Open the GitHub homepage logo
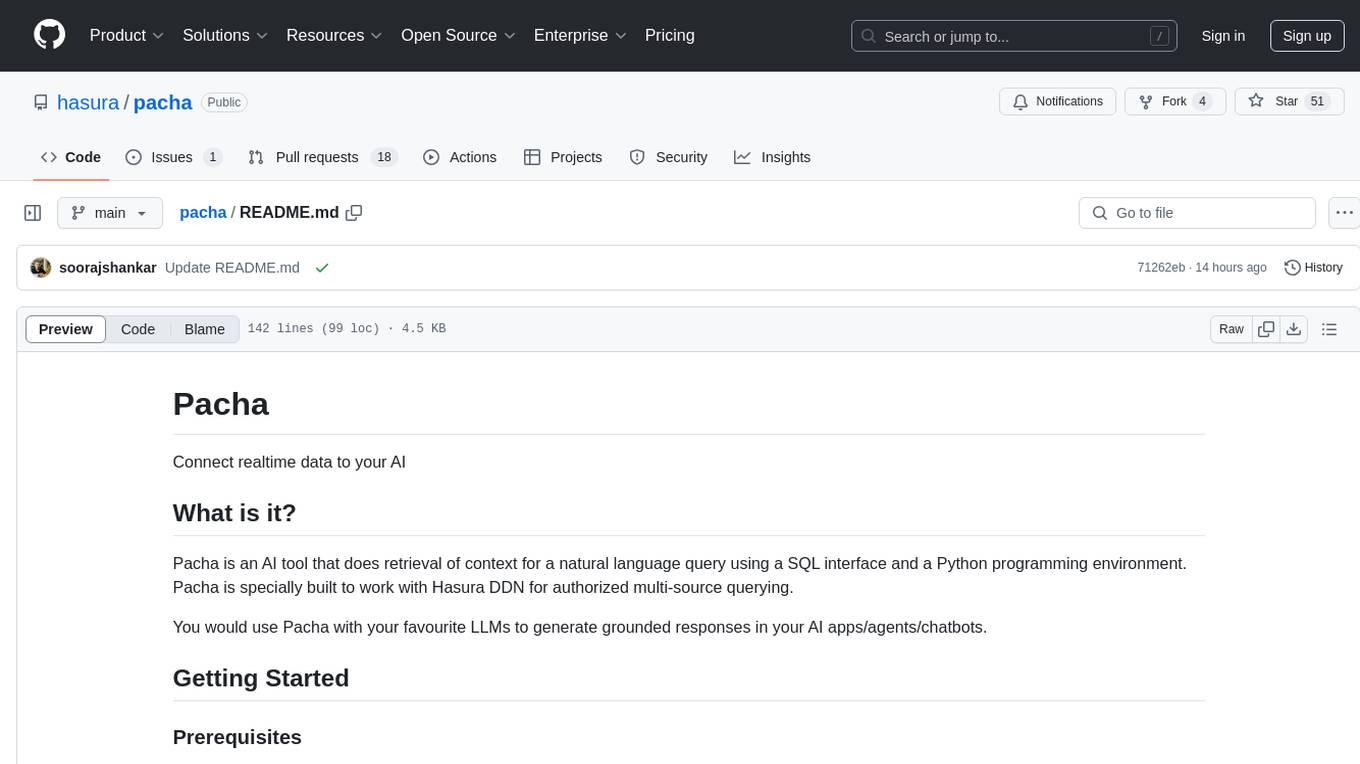1360x764 pixels. (x=49, y=35)
